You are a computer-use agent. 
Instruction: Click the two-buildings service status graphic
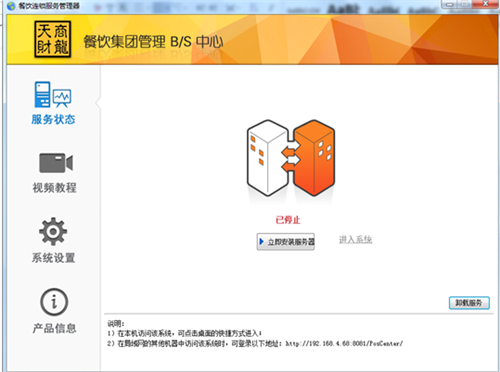click(x=291, y=158)
